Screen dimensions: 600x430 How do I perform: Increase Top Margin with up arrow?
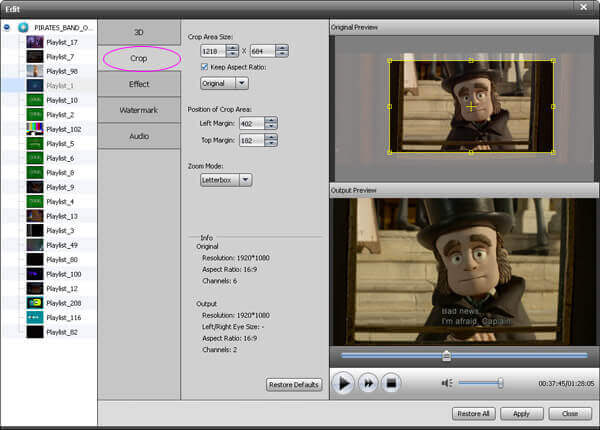[271, 137]
